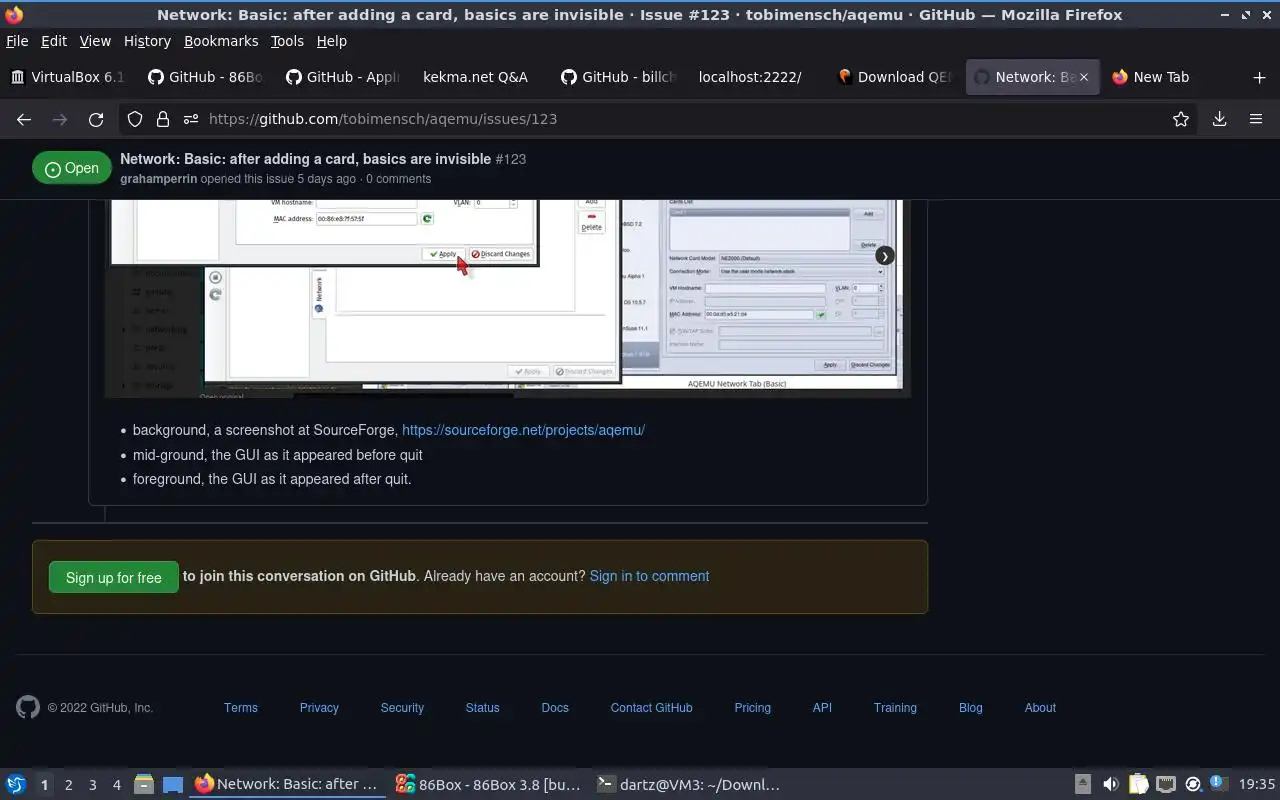This screenshot has height=800, width=1280.
Task: Close the Network issue tab
Action: point(1083,77)
